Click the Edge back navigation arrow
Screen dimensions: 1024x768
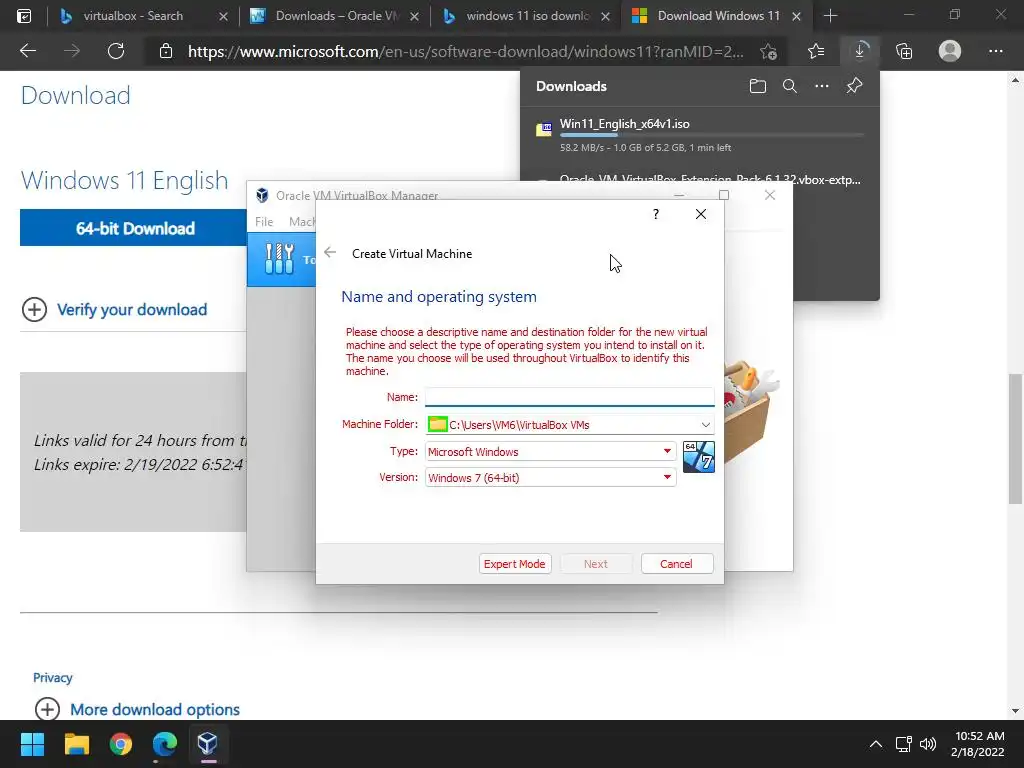(x=28, y=51)
